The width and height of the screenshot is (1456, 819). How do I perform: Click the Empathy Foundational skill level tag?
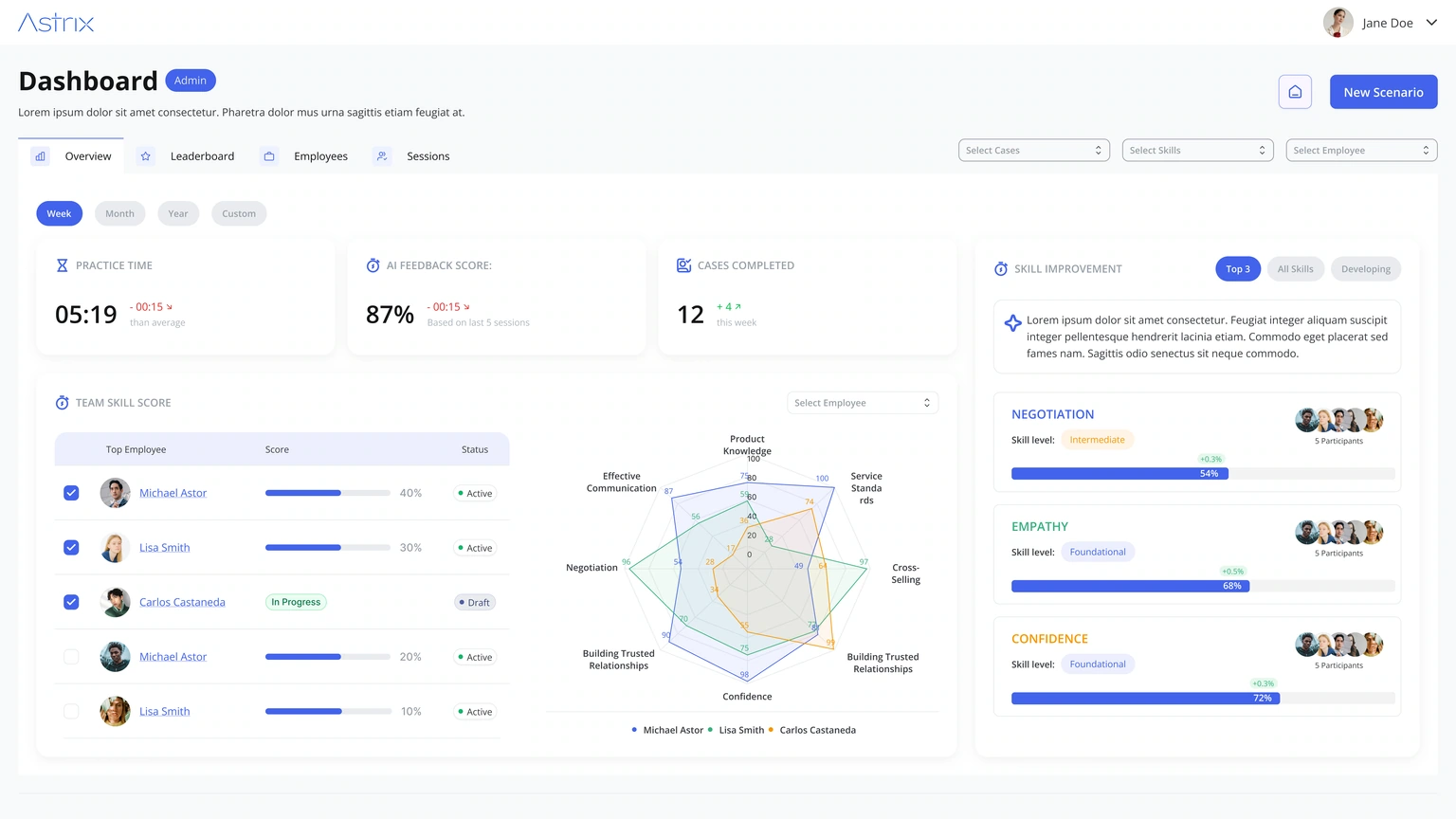[x=1098, y=552]
